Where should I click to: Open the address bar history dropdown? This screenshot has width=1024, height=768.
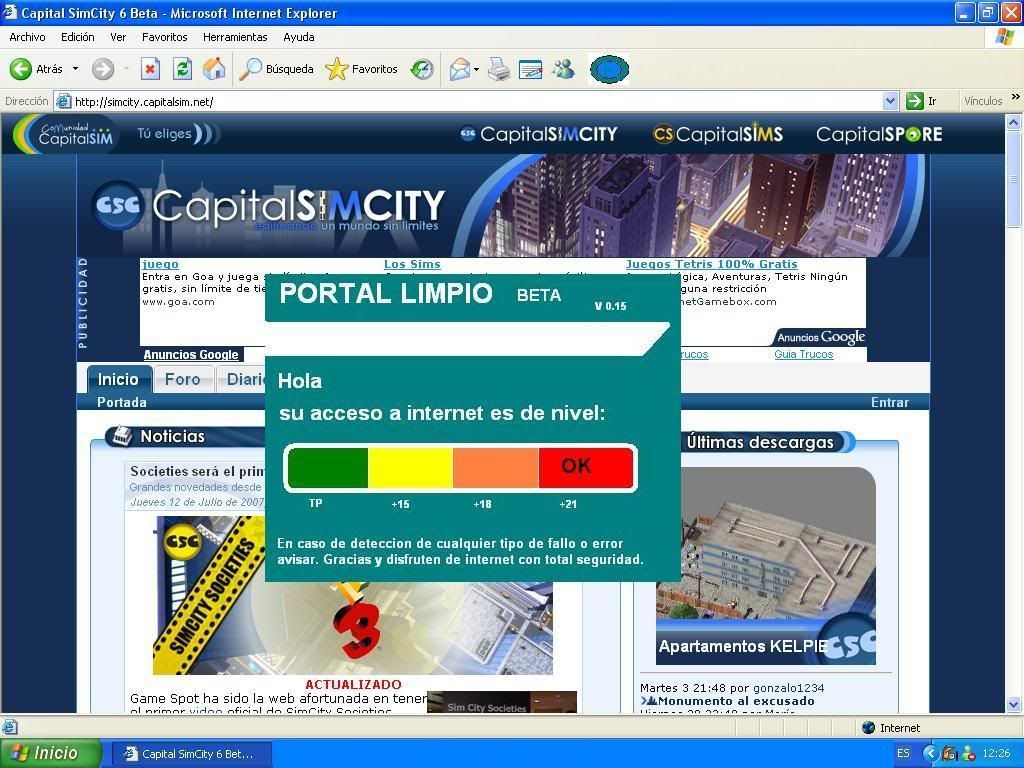(890, 100)
